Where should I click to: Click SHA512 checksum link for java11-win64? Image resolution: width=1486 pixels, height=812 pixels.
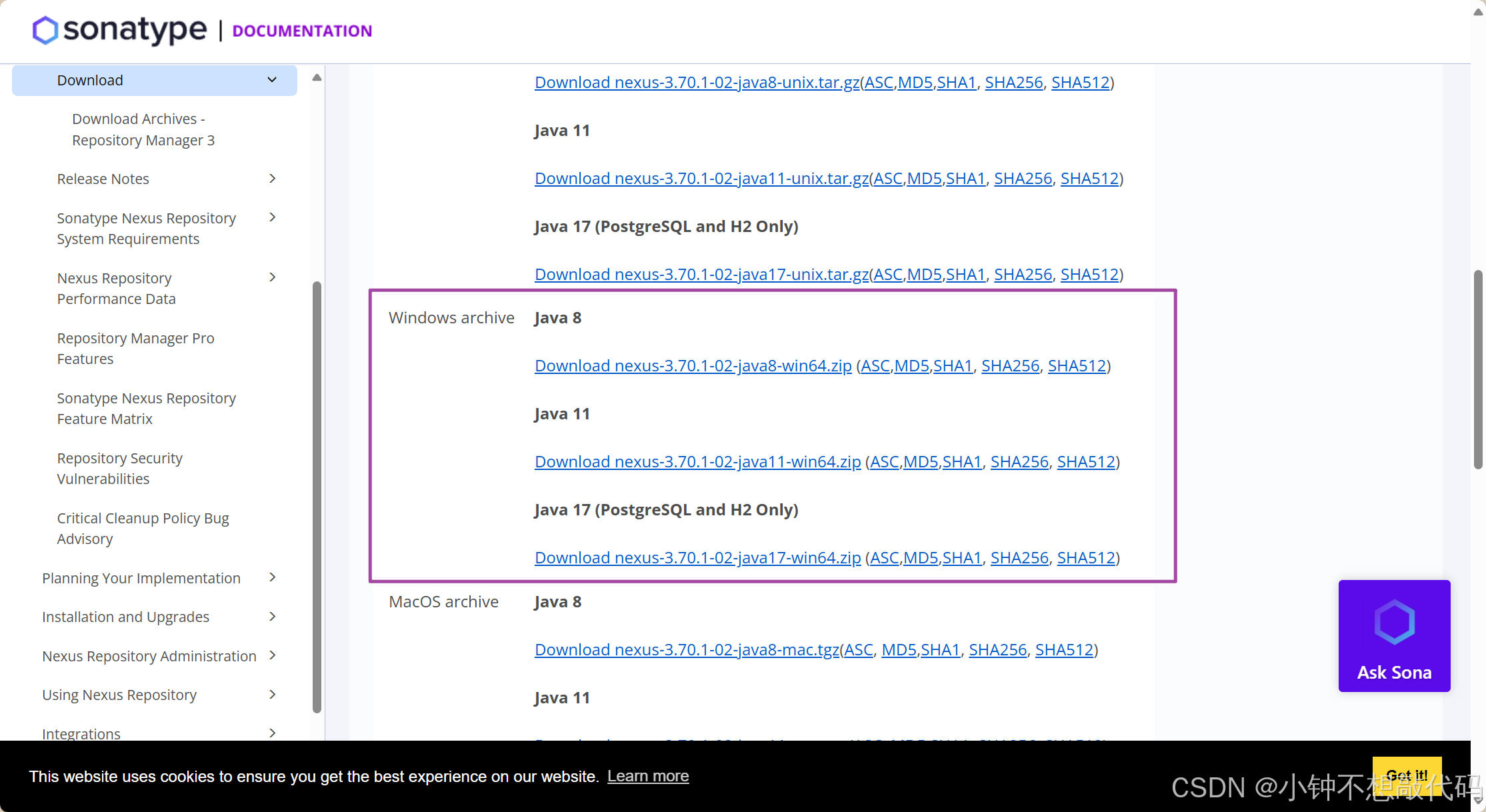point(1087,461)
